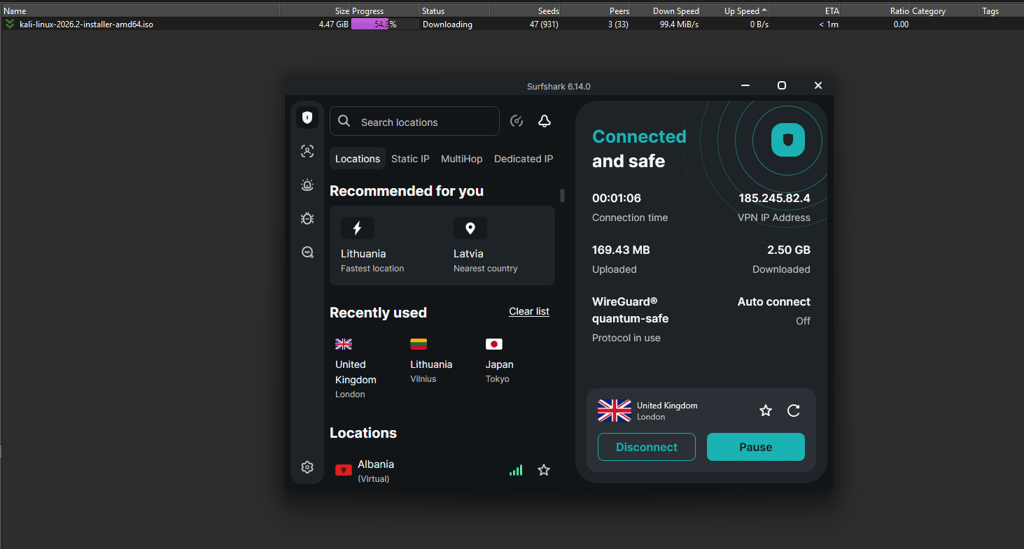
Task: Click the torrent download status icon
Action: (9, 24)
